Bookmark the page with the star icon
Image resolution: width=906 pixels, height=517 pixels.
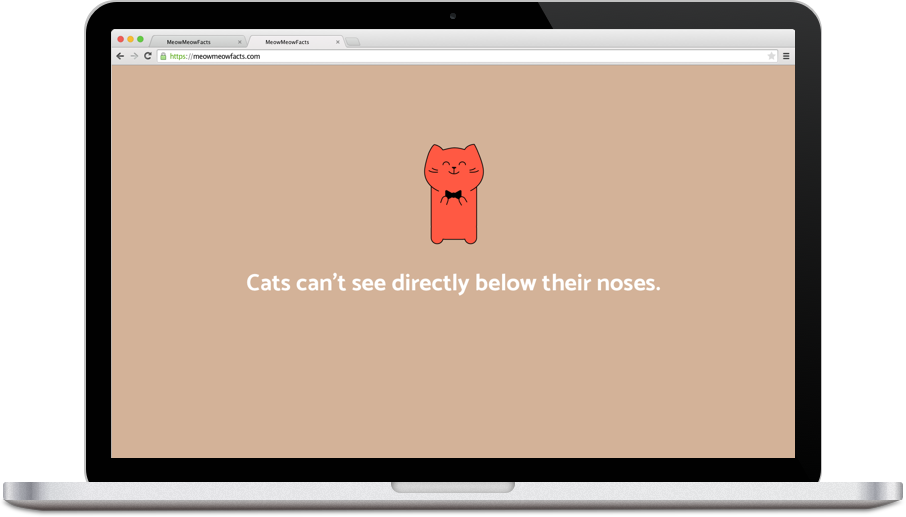pyautogui.click(x=771, y=56)
